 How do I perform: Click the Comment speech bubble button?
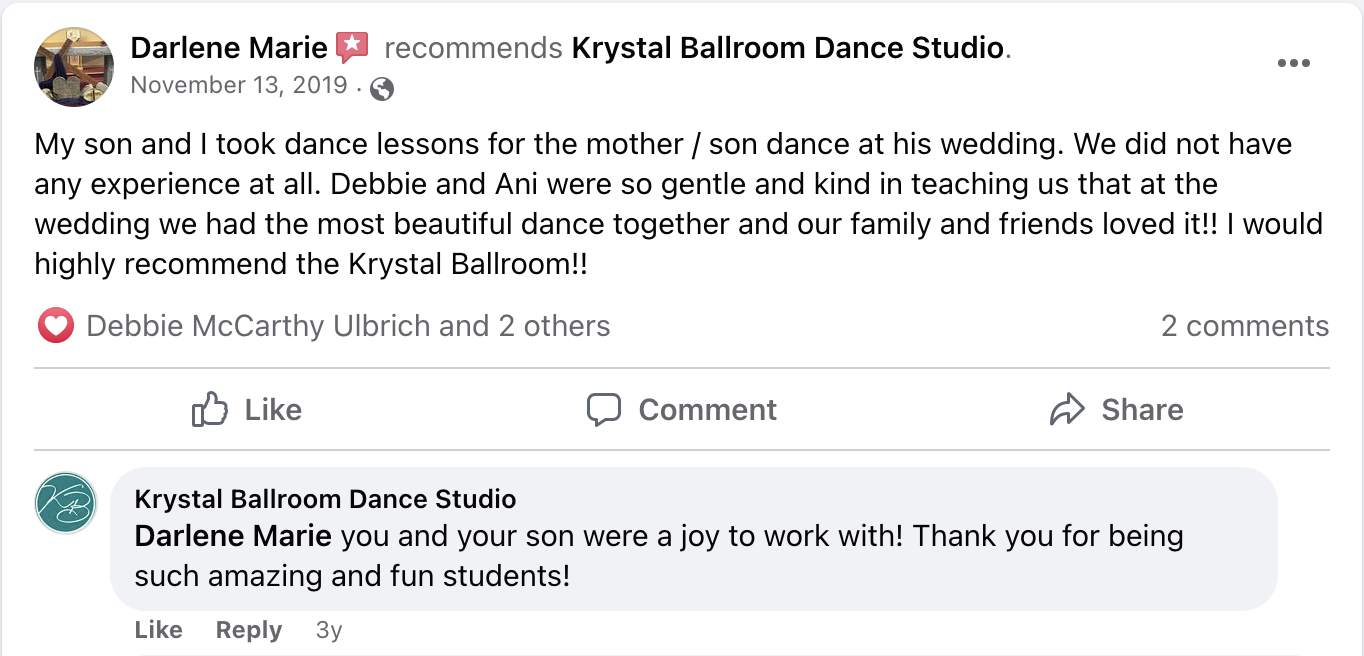(x=682, y=410)
